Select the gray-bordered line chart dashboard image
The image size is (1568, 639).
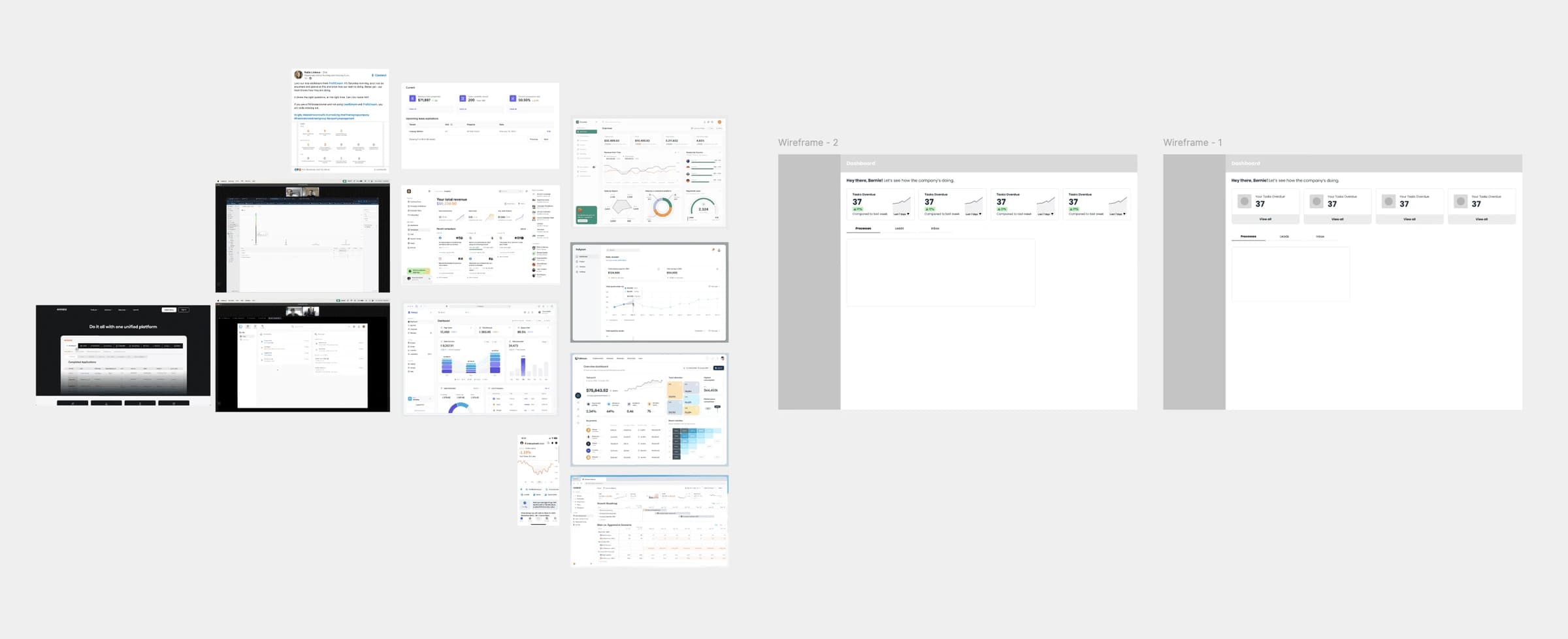[x=649, y=293]
